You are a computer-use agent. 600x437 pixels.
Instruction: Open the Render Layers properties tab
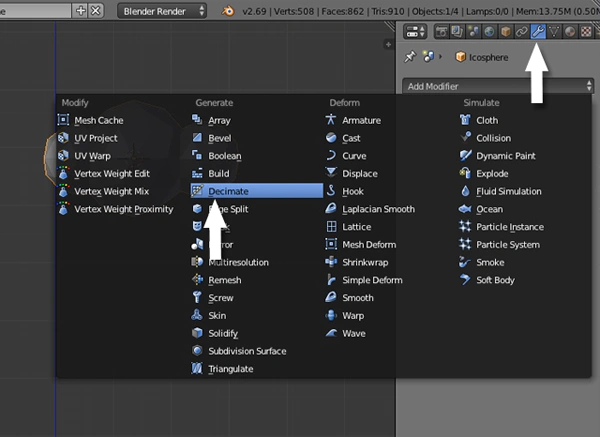coord(458,31)
